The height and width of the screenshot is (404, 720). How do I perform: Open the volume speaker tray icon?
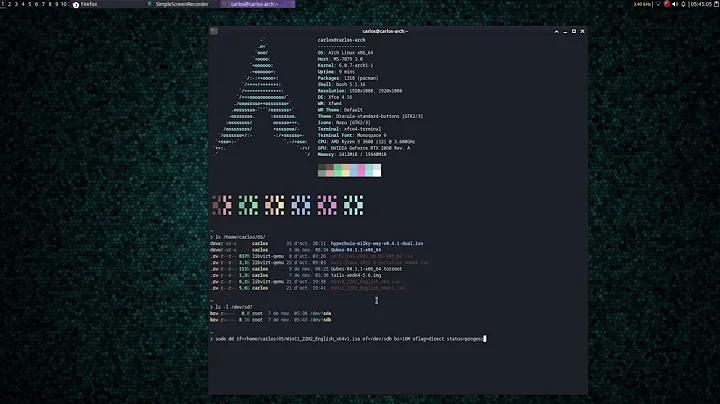pyautogui.click(x=675, y=4)
